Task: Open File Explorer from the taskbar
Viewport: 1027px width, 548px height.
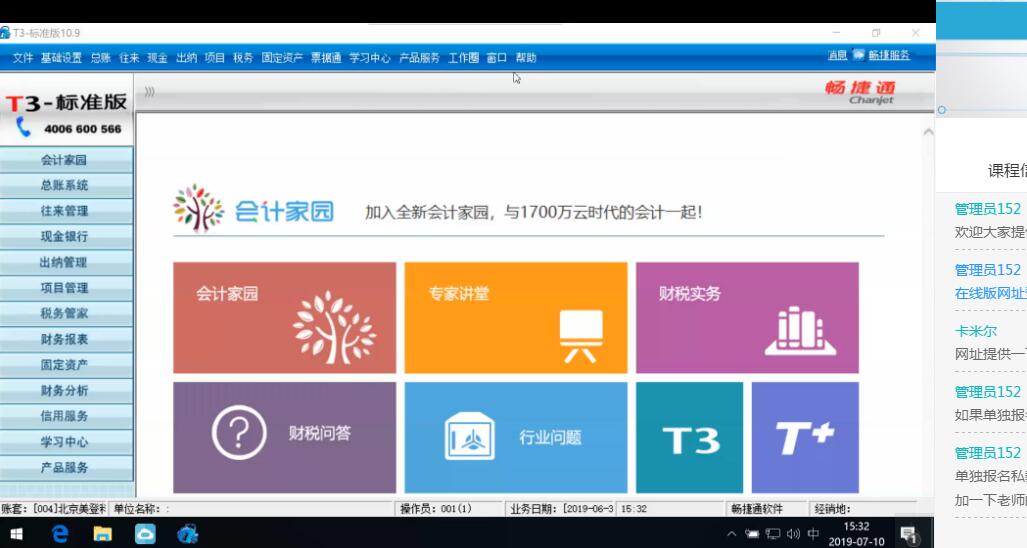Action: [x=102, y=534]
